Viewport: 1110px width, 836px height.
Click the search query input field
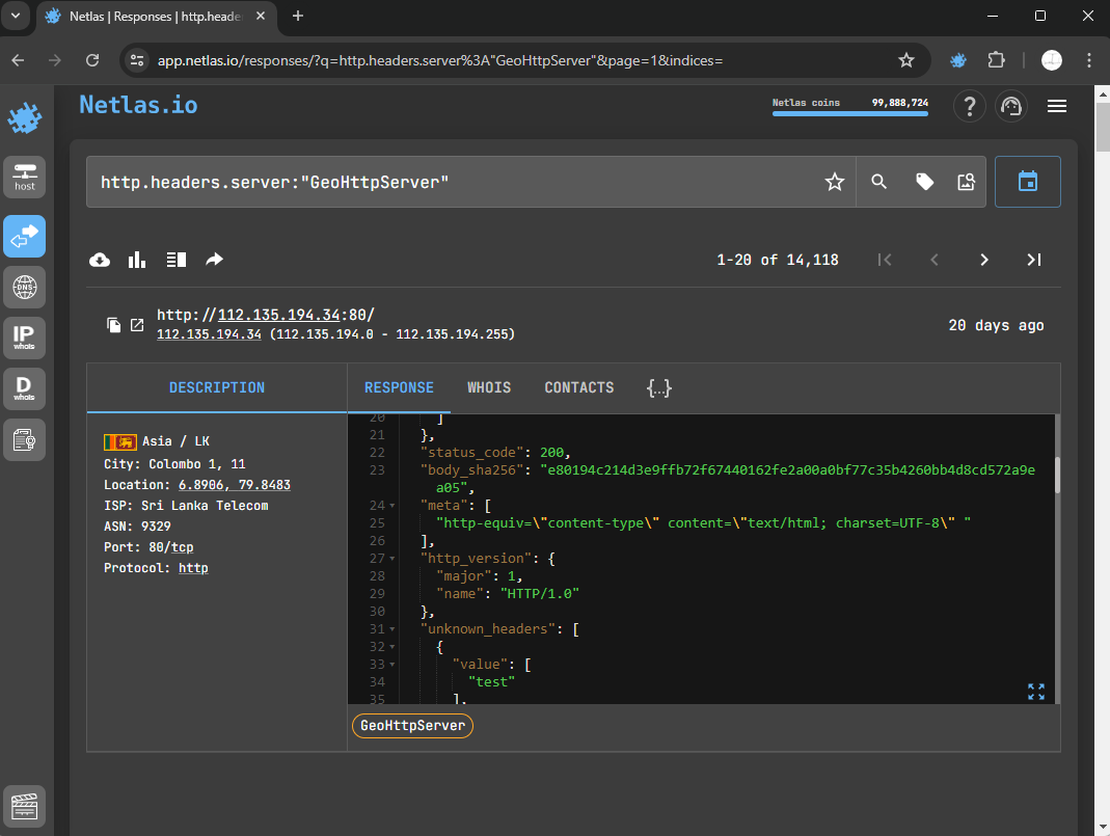pyautogui.click(x=450, y=182)
